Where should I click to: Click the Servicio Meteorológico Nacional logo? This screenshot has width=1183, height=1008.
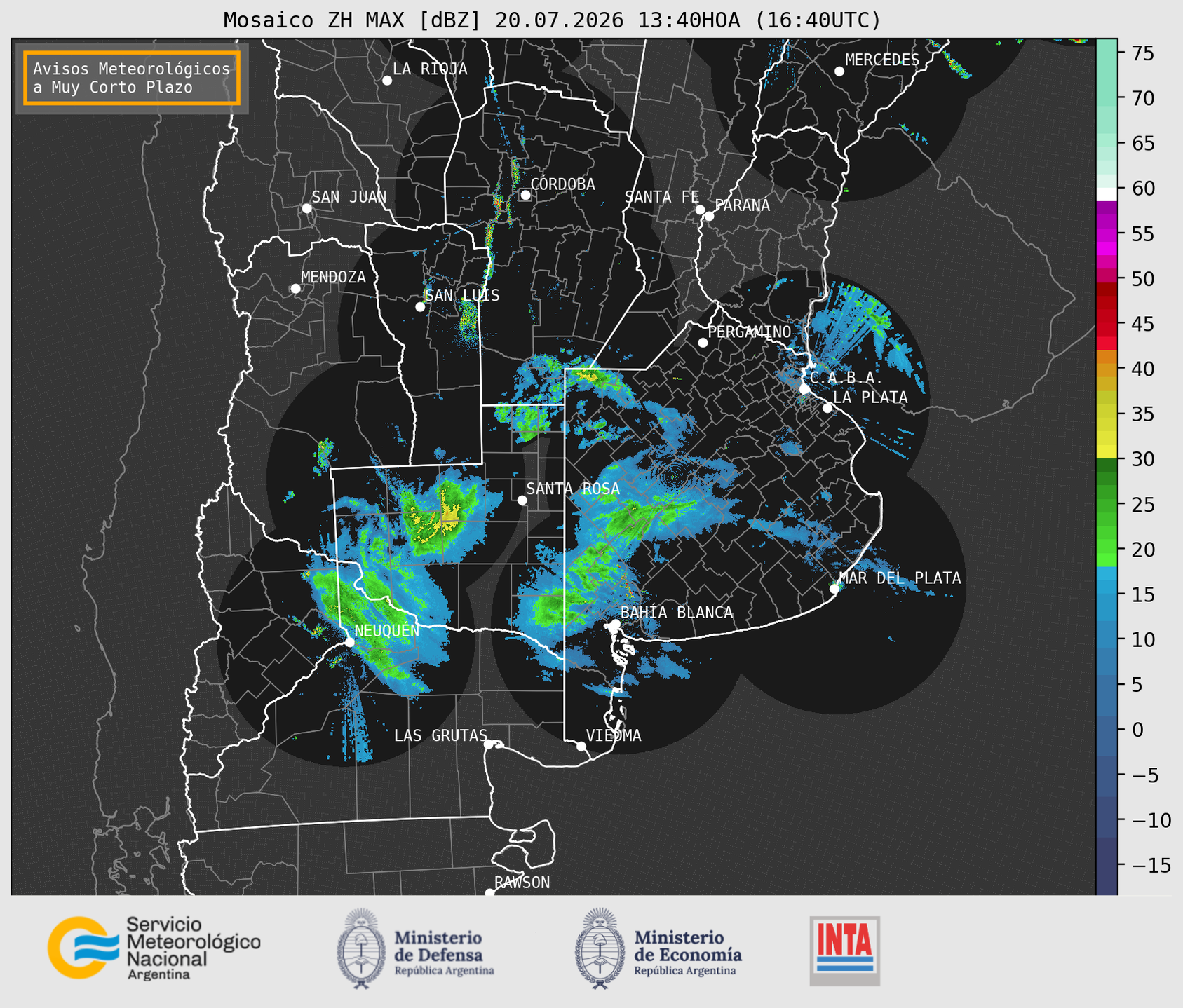coord(154,948)
